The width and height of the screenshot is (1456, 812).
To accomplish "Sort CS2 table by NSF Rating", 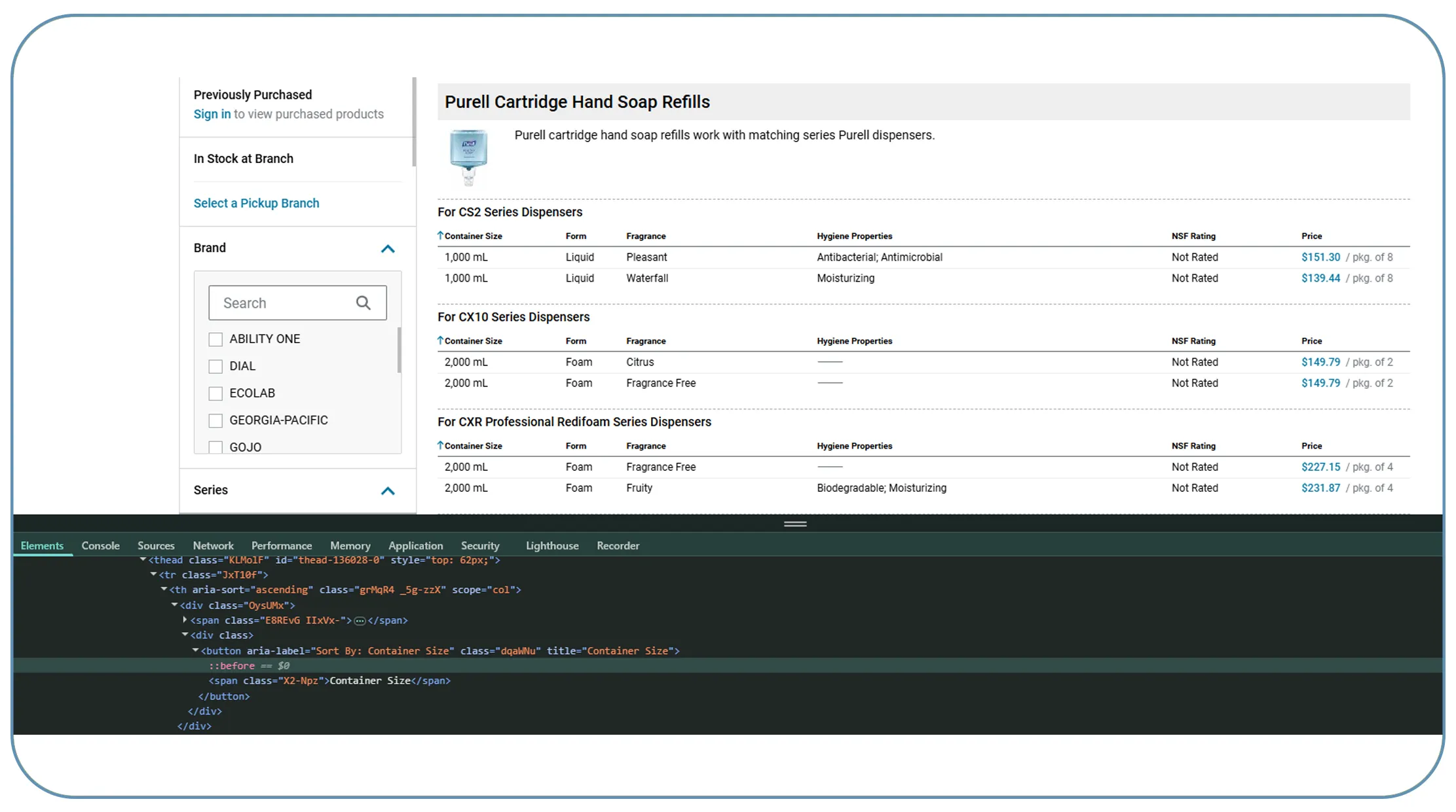I will coord(1193,236).
